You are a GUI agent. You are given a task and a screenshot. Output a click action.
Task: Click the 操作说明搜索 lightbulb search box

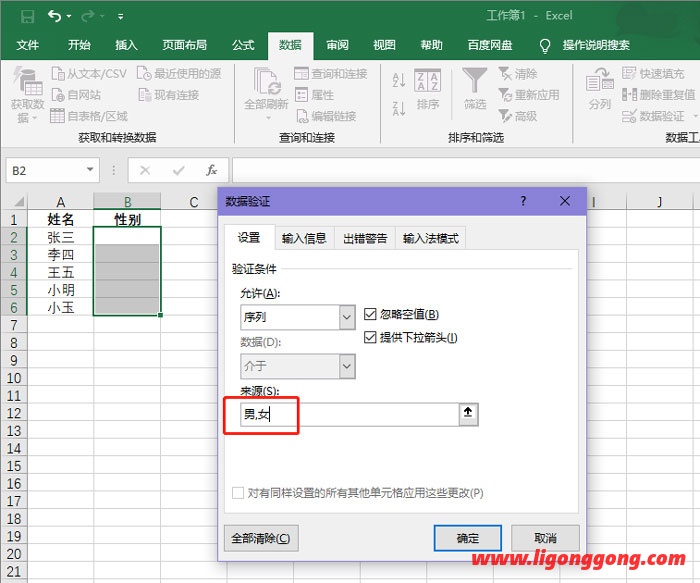585,45
